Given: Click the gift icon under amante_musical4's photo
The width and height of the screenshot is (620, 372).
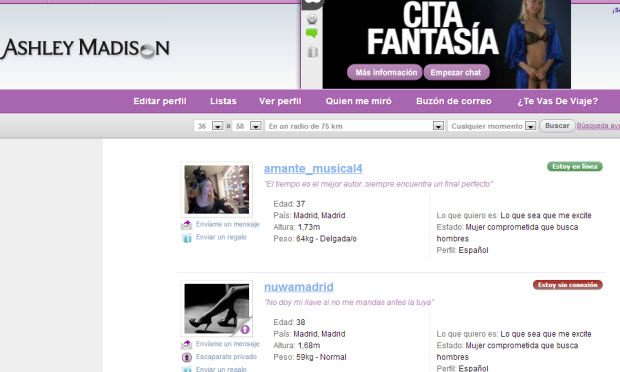Looking at the screenshot, I should pos(186,238).
